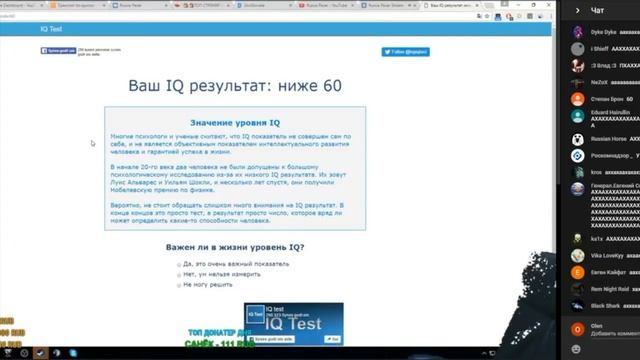Screen dimensions: 640x360
Task: Open Dyke Dyke's avatar in chat
Action: (x=578, y=32)
